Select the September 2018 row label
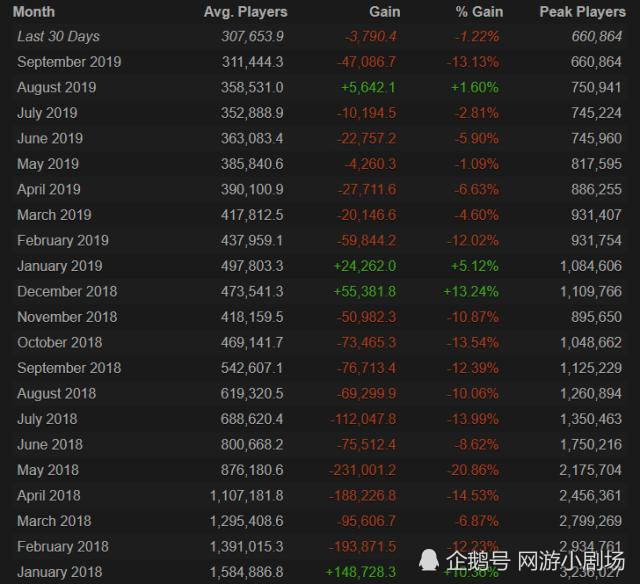The height and width of the screenshot is (584, 641). click(69, 368)
